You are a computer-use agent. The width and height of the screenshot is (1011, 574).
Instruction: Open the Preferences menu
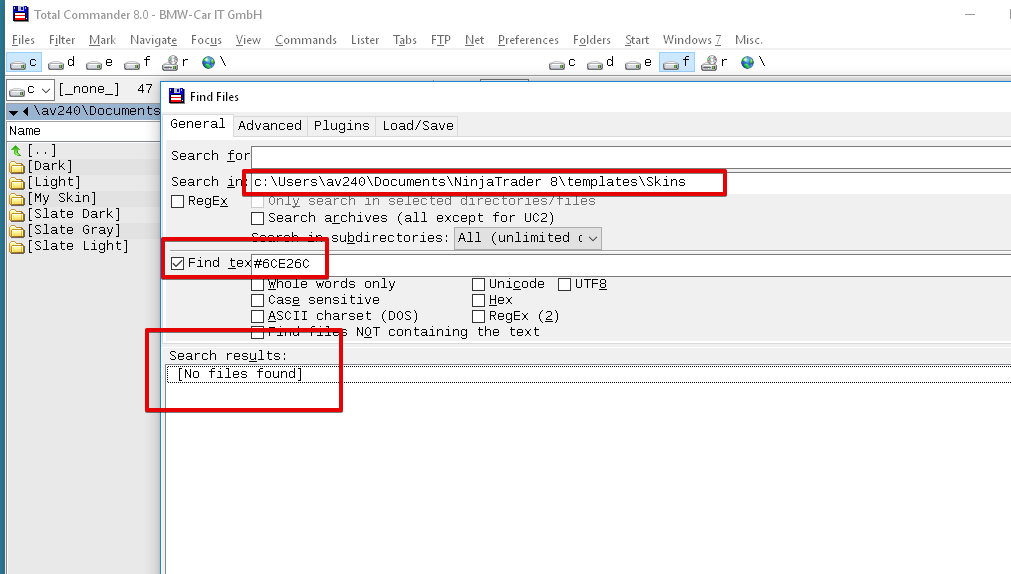(x=528, y=40)
